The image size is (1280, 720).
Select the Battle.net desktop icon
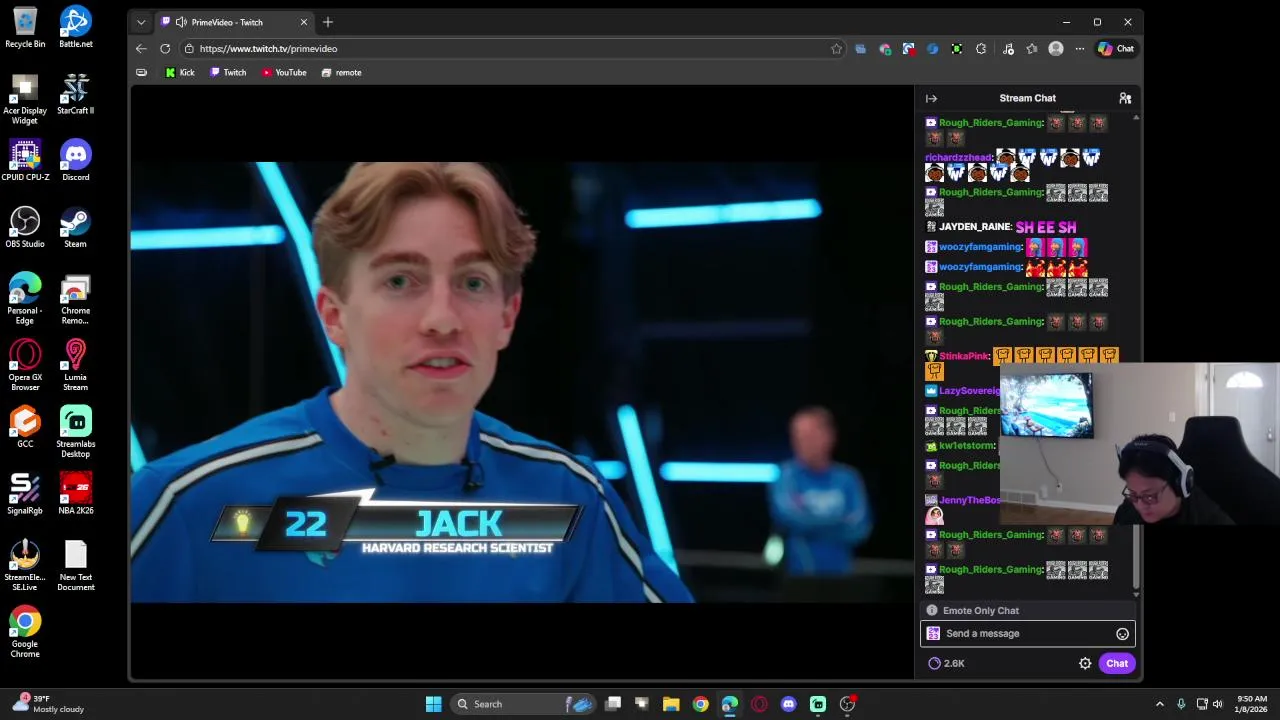(75, 27)
